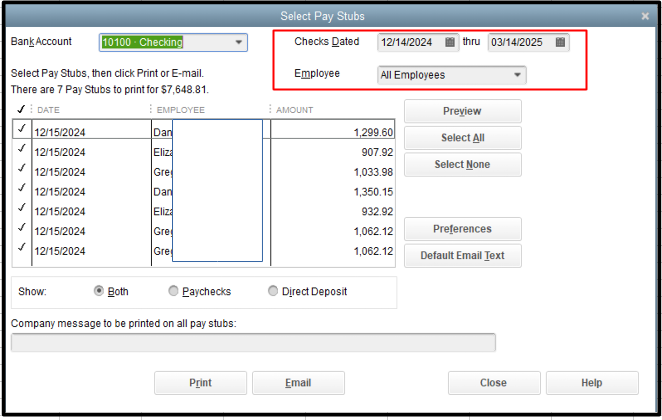
Task: Open Default Email Text settings
Action: (x=463, y=256)
